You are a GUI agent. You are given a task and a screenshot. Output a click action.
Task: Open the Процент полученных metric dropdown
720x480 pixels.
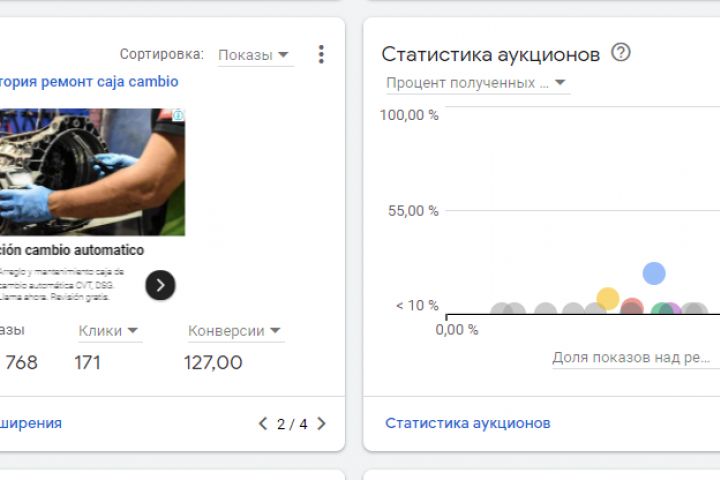pos(477,83)
